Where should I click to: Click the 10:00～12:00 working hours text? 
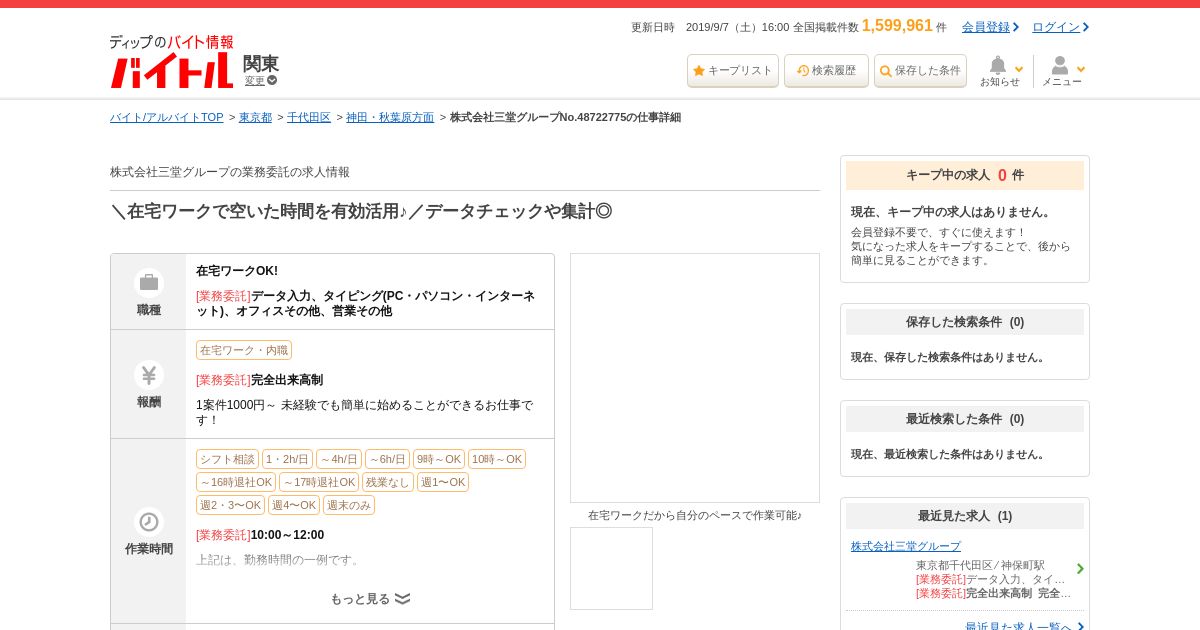287,535
